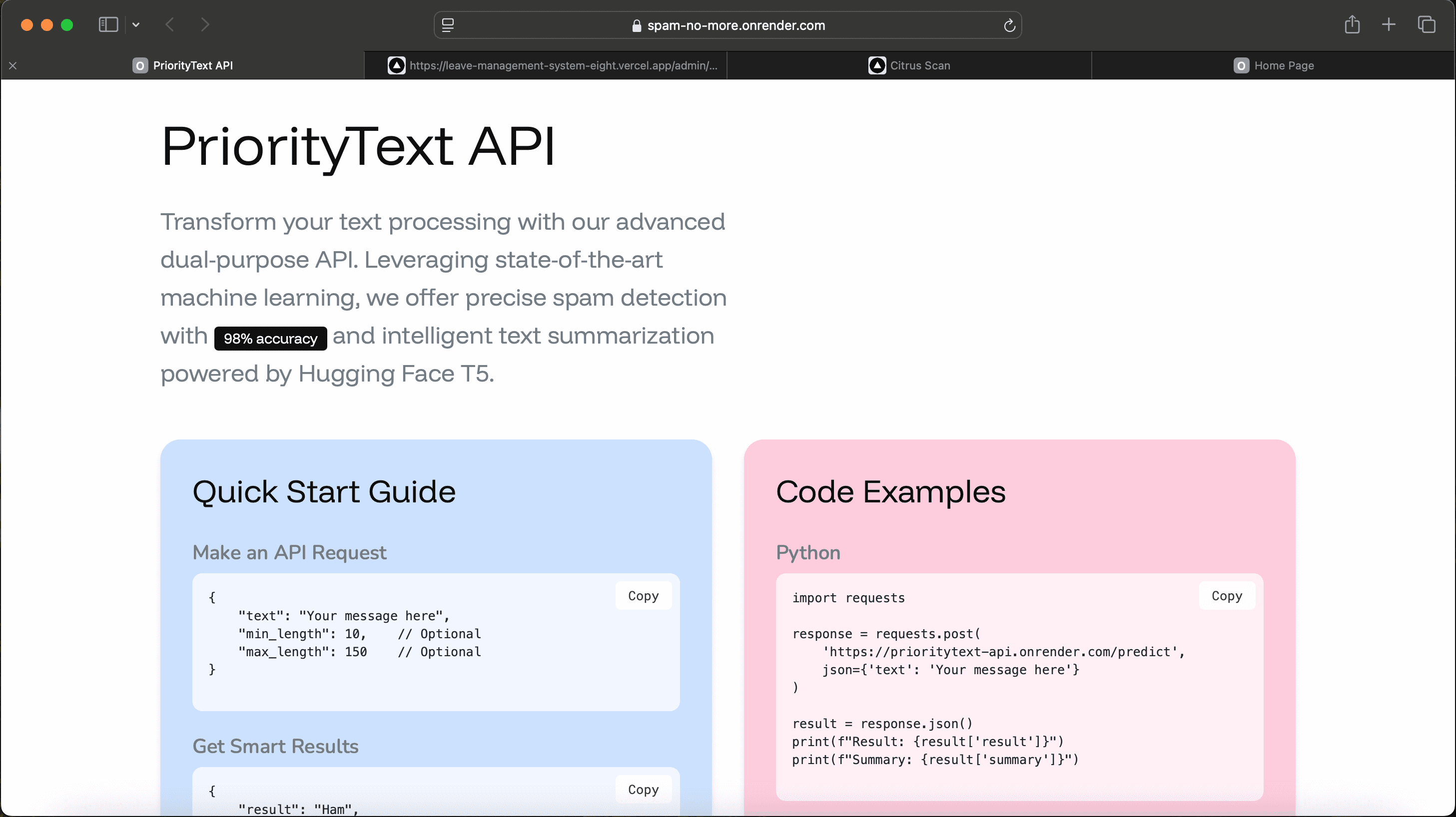Click the "result": "Ham" code line
Viewport: 1456px width, 817px height.
click(x=298, y=809)
